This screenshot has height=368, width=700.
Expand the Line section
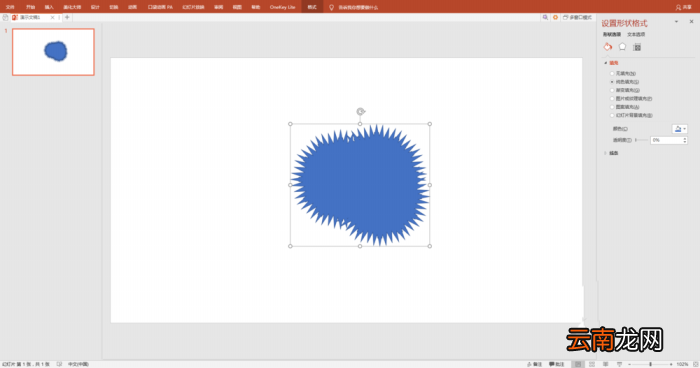606,153
